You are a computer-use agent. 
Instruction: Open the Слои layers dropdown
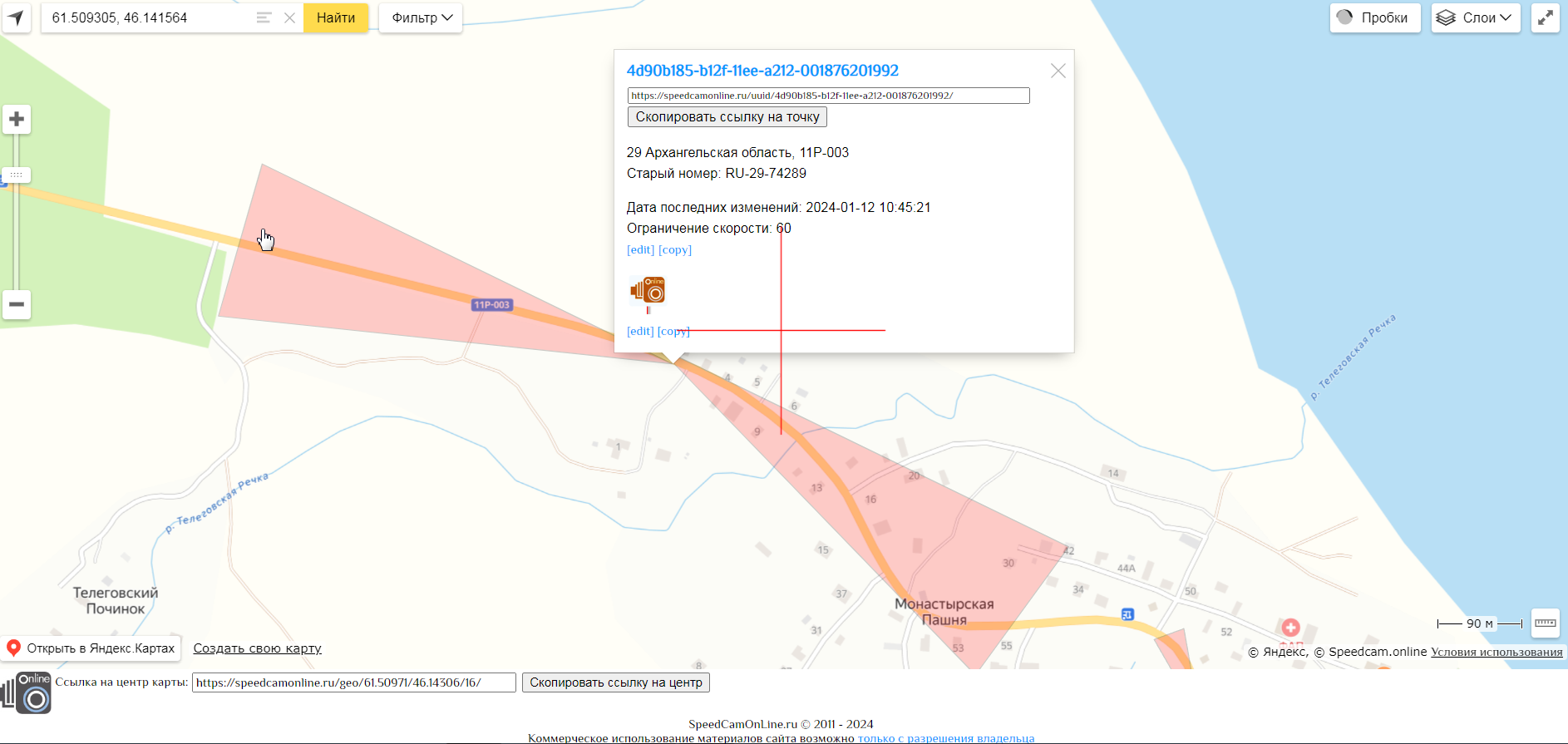tap(1475, 17)
